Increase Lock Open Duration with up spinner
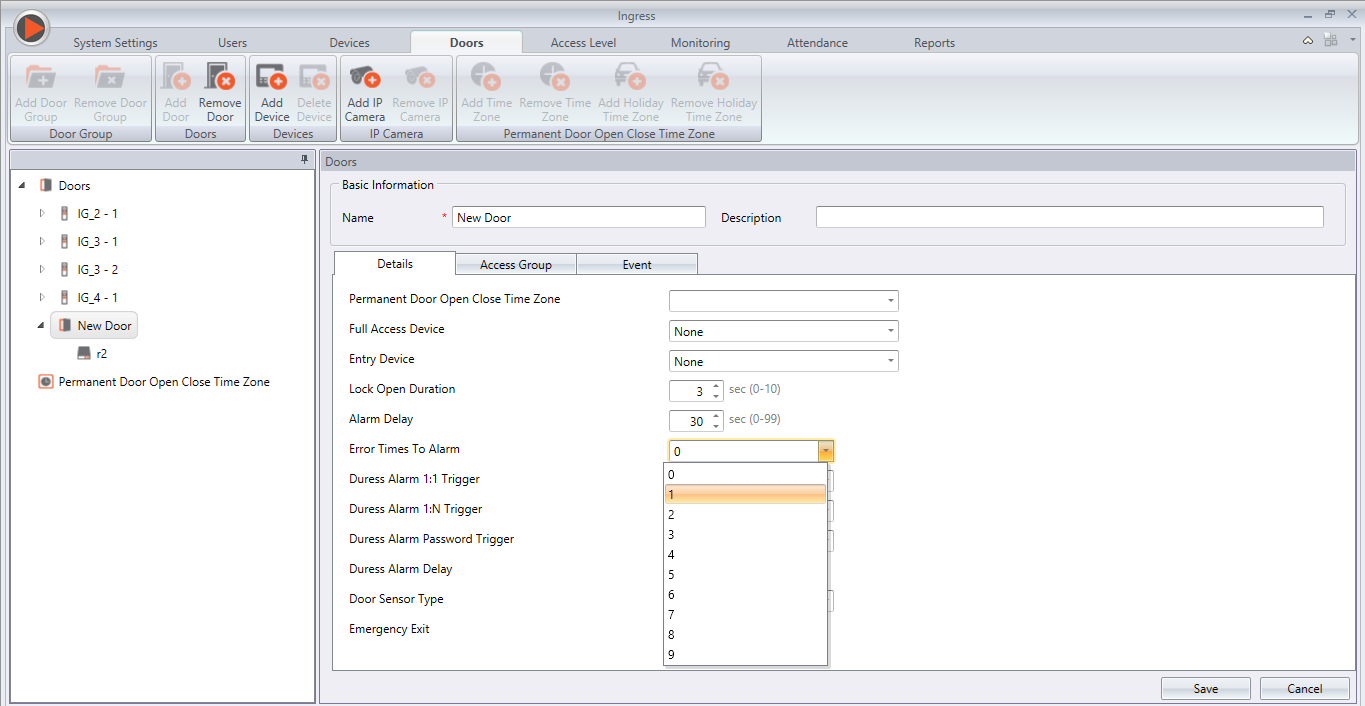1365x706 pixels. point(716,386)
